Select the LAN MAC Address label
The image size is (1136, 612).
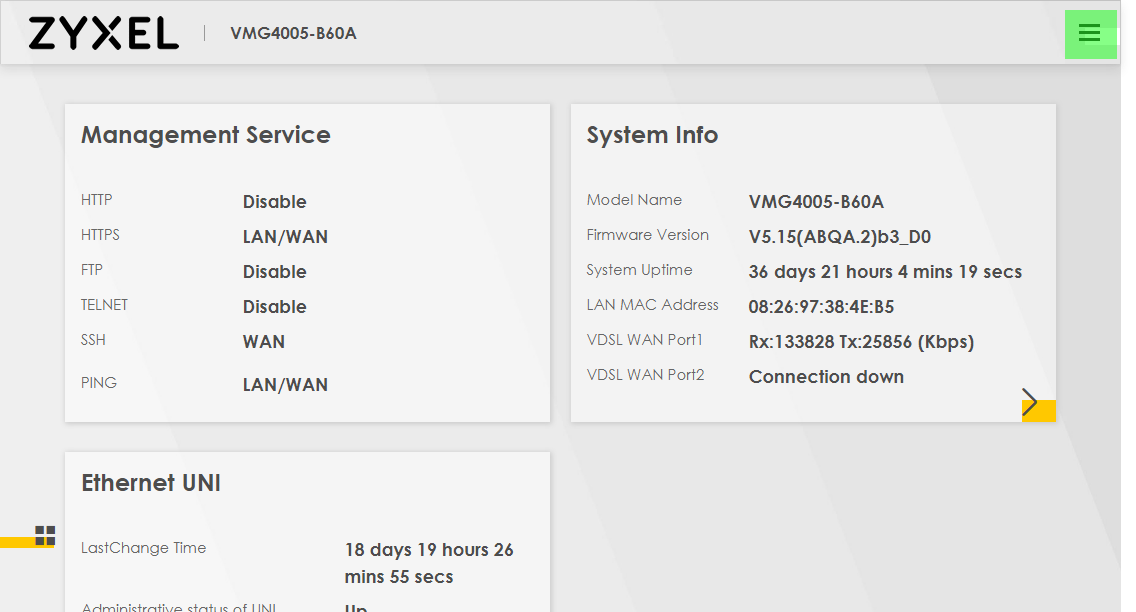(x=653, y=305)
